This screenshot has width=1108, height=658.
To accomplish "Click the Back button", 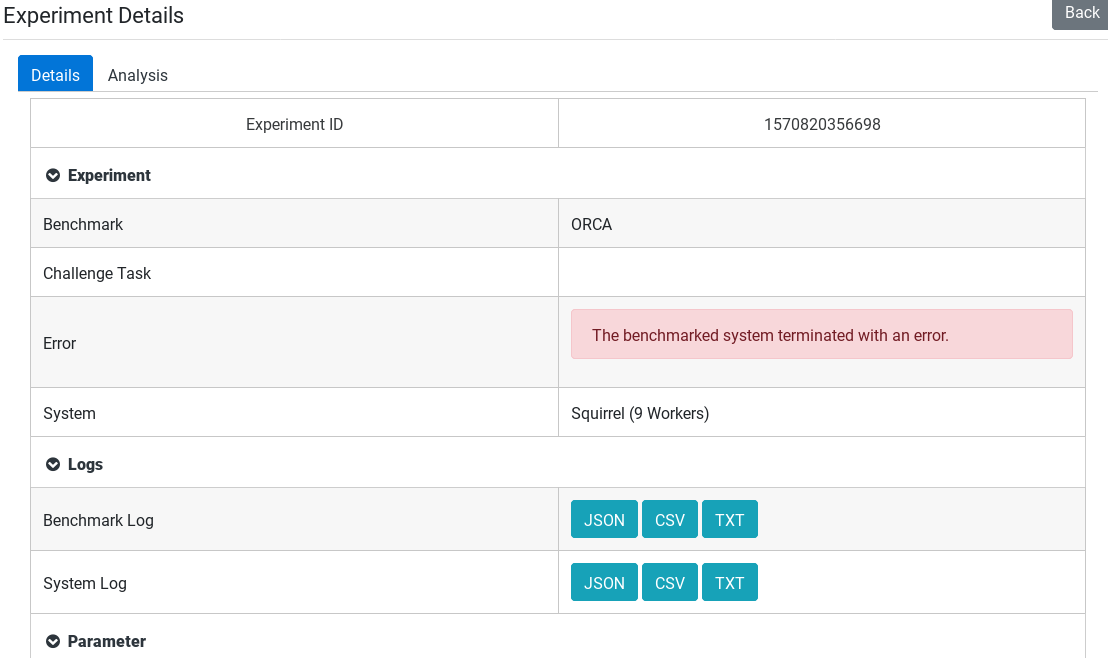I will coord(1081,13).
